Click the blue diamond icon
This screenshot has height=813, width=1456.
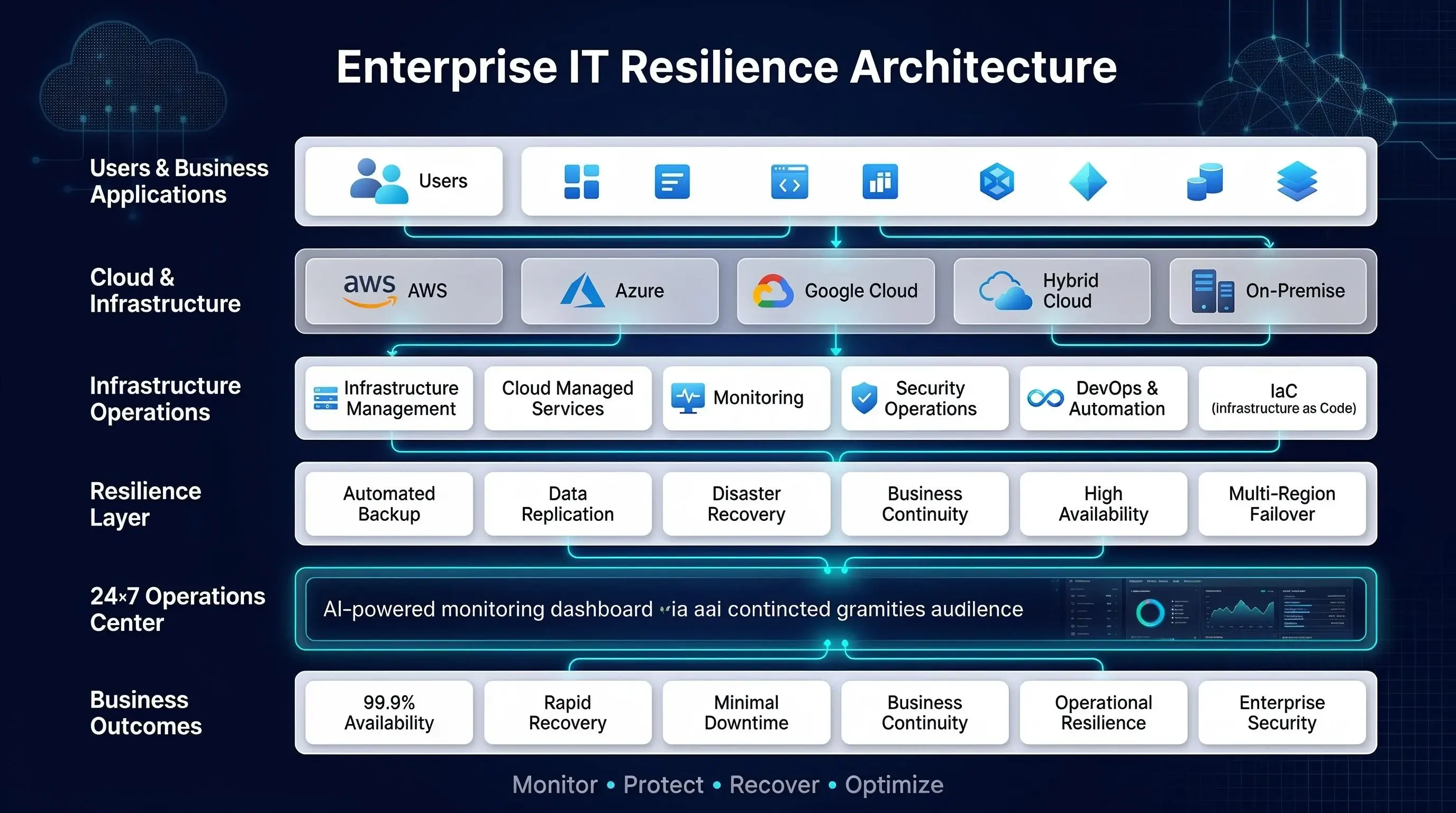click(1088, 182)
